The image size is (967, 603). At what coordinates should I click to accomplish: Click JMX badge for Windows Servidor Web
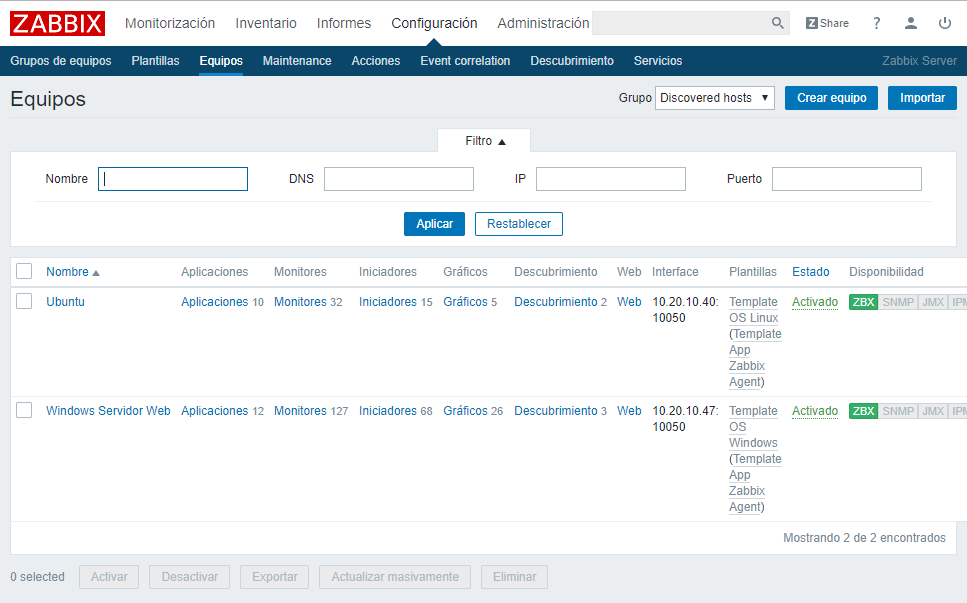click(933, 411)
